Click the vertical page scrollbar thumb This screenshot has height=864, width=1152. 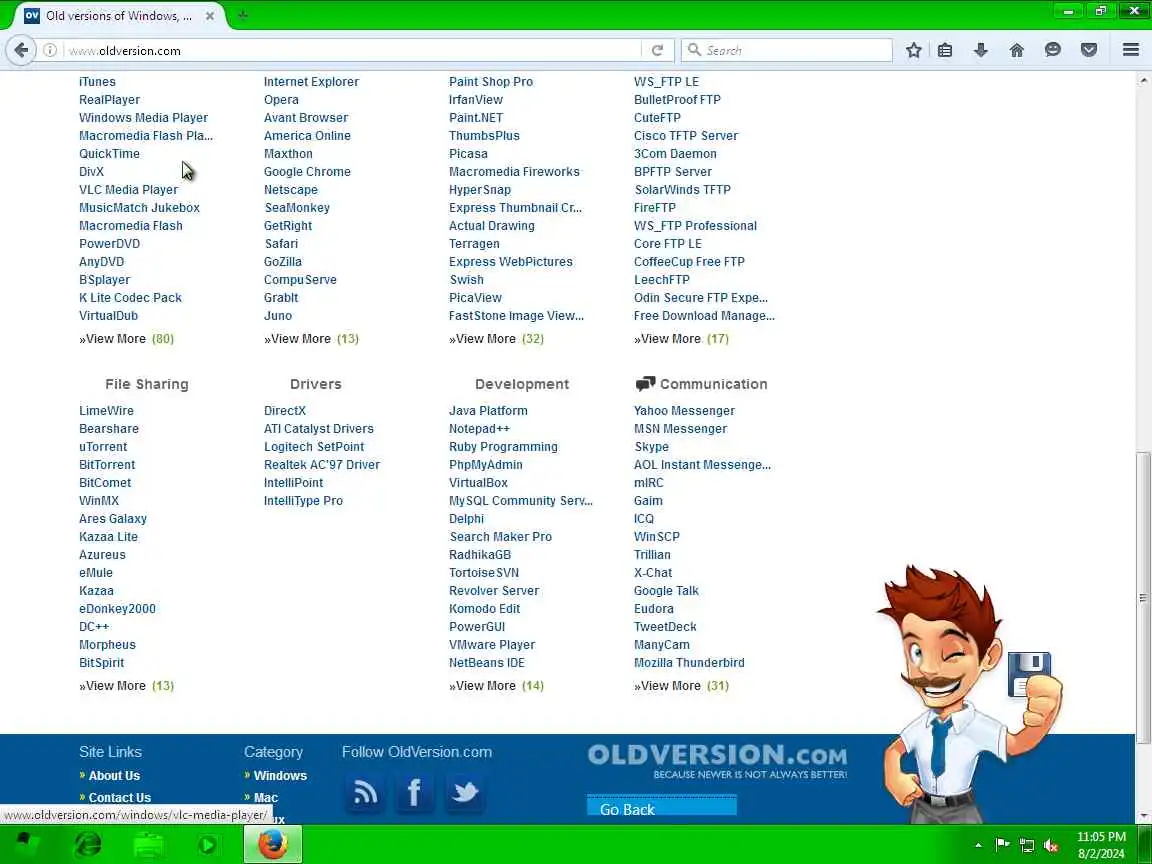pos(1143,597)
